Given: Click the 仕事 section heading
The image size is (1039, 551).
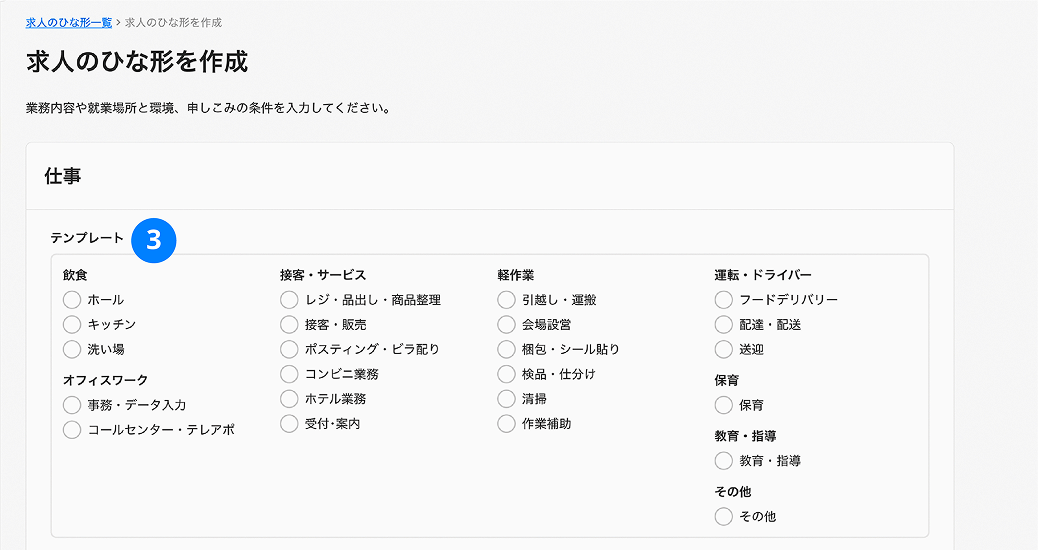Looking at the screenshot, I should pyautogui.click(x=63, y=175).
